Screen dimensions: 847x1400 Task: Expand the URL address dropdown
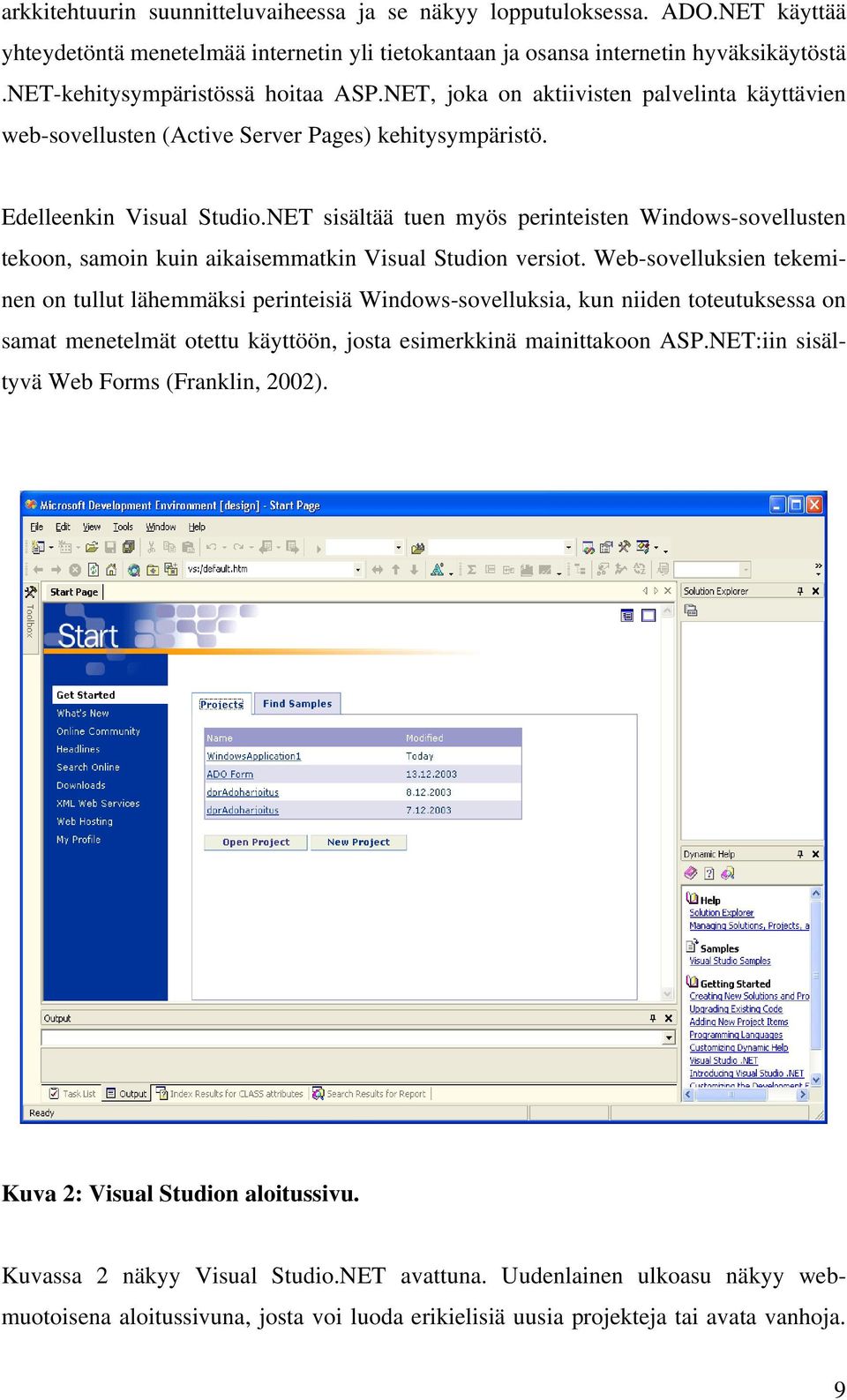point(357,570)
